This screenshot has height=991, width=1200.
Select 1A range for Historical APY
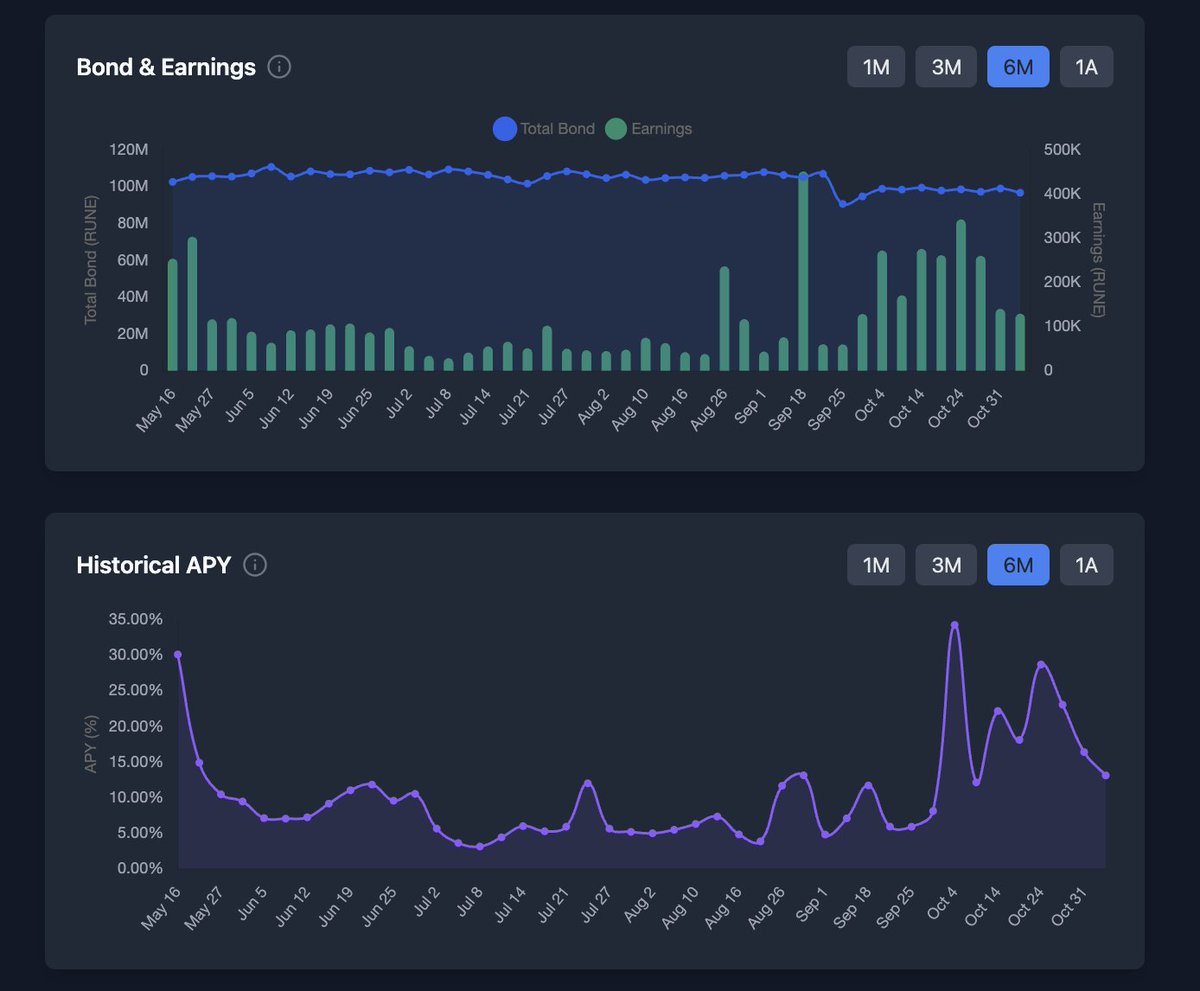tap(1086, 565)
